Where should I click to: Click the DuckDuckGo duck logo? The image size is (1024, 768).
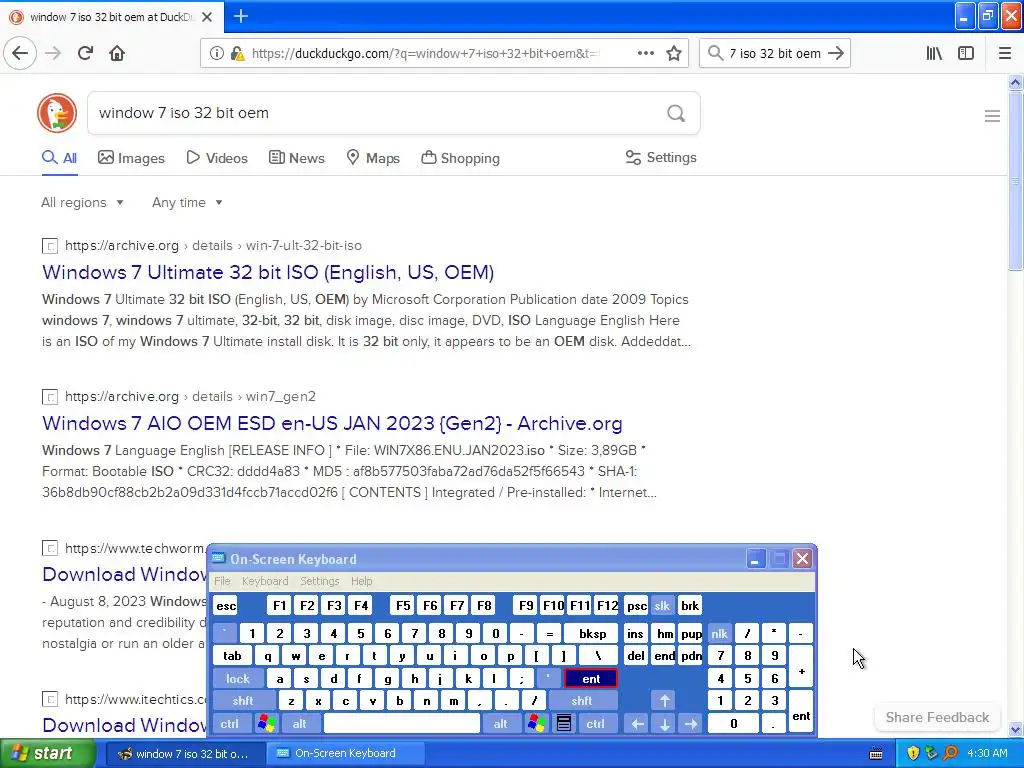(57, 113)
